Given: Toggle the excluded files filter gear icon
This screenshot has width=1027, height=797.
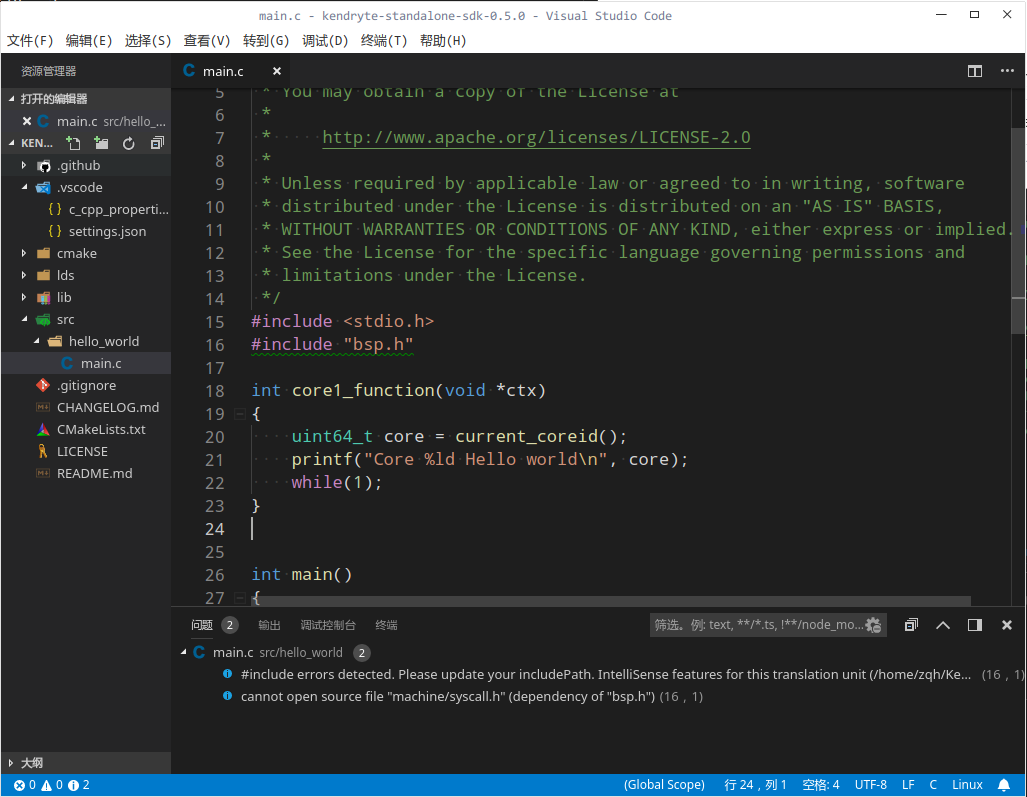Looking at the screenshot, I should pos(873,625).
